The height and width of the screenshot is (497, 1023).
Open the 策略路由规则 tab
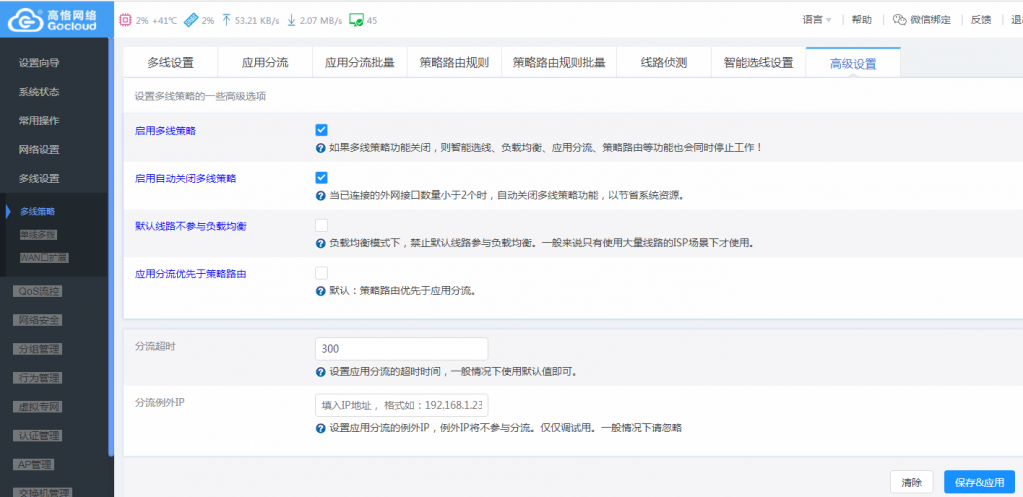(x=454, y=63)
